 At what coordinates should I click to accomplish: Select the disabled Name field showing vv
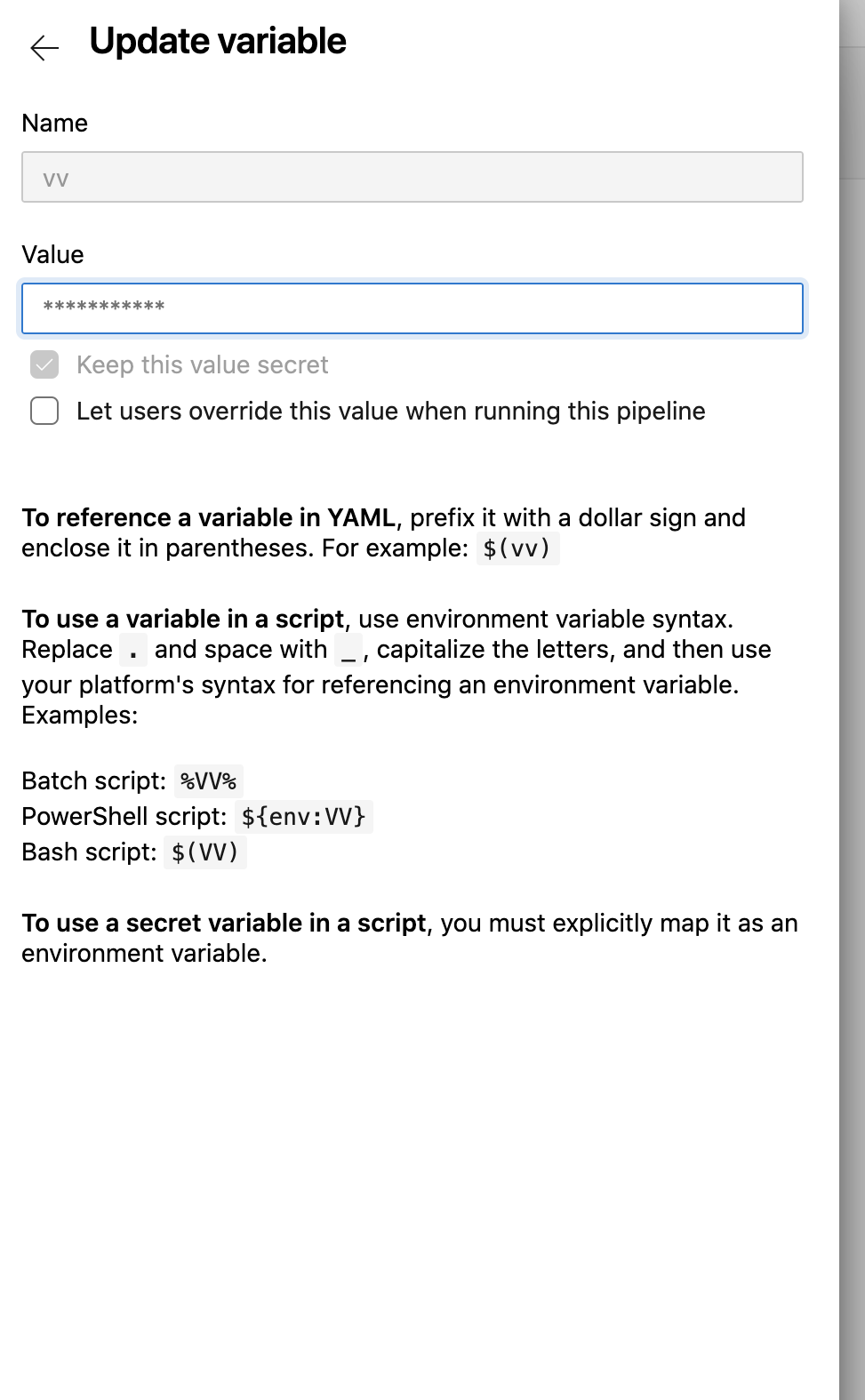412,177
